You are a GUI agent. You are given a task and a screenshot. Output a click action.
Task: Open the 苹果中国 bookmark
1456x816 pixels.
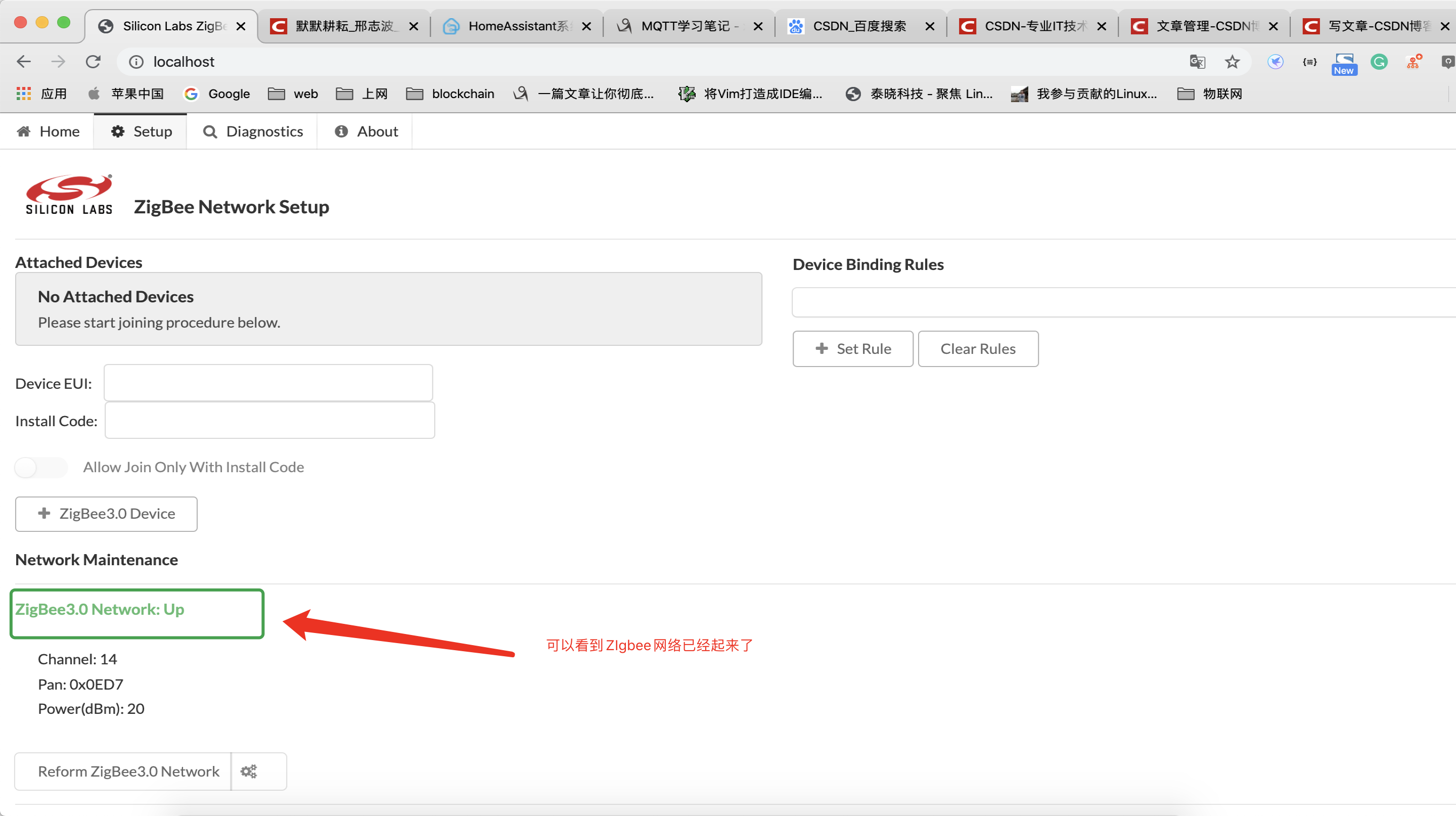[x=126, y=94]
